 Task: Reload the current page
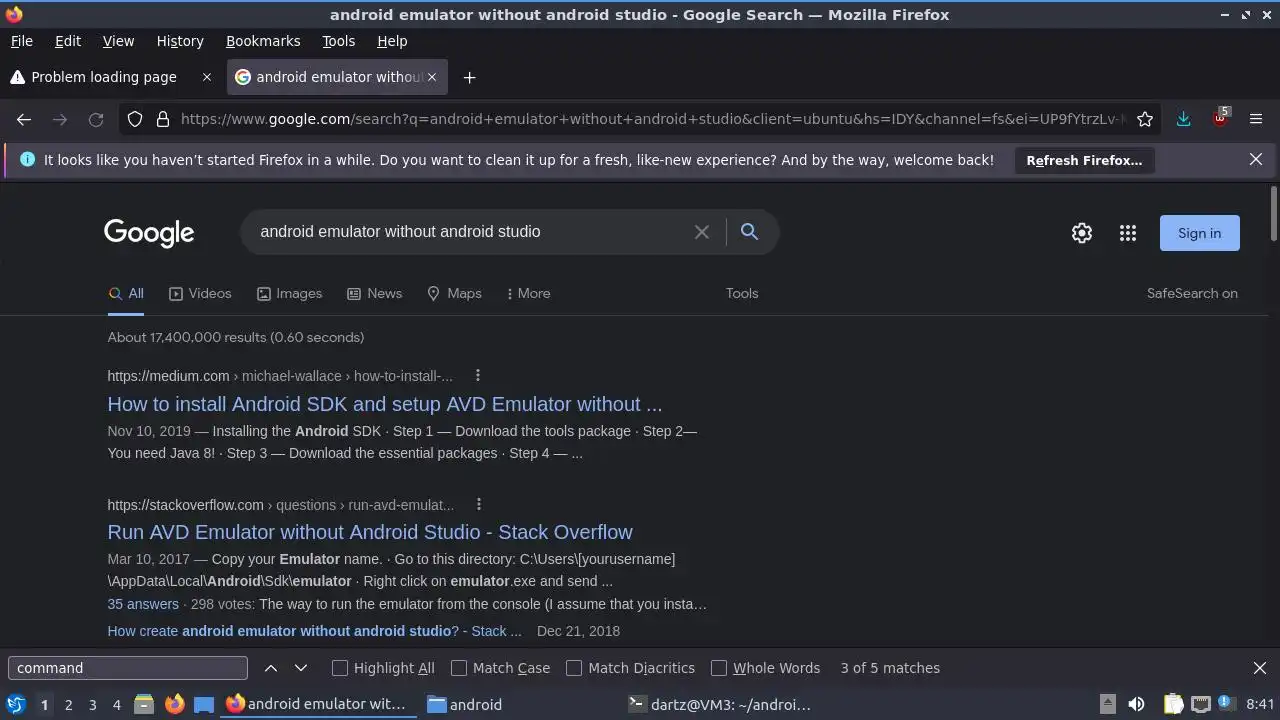[96, 119]
